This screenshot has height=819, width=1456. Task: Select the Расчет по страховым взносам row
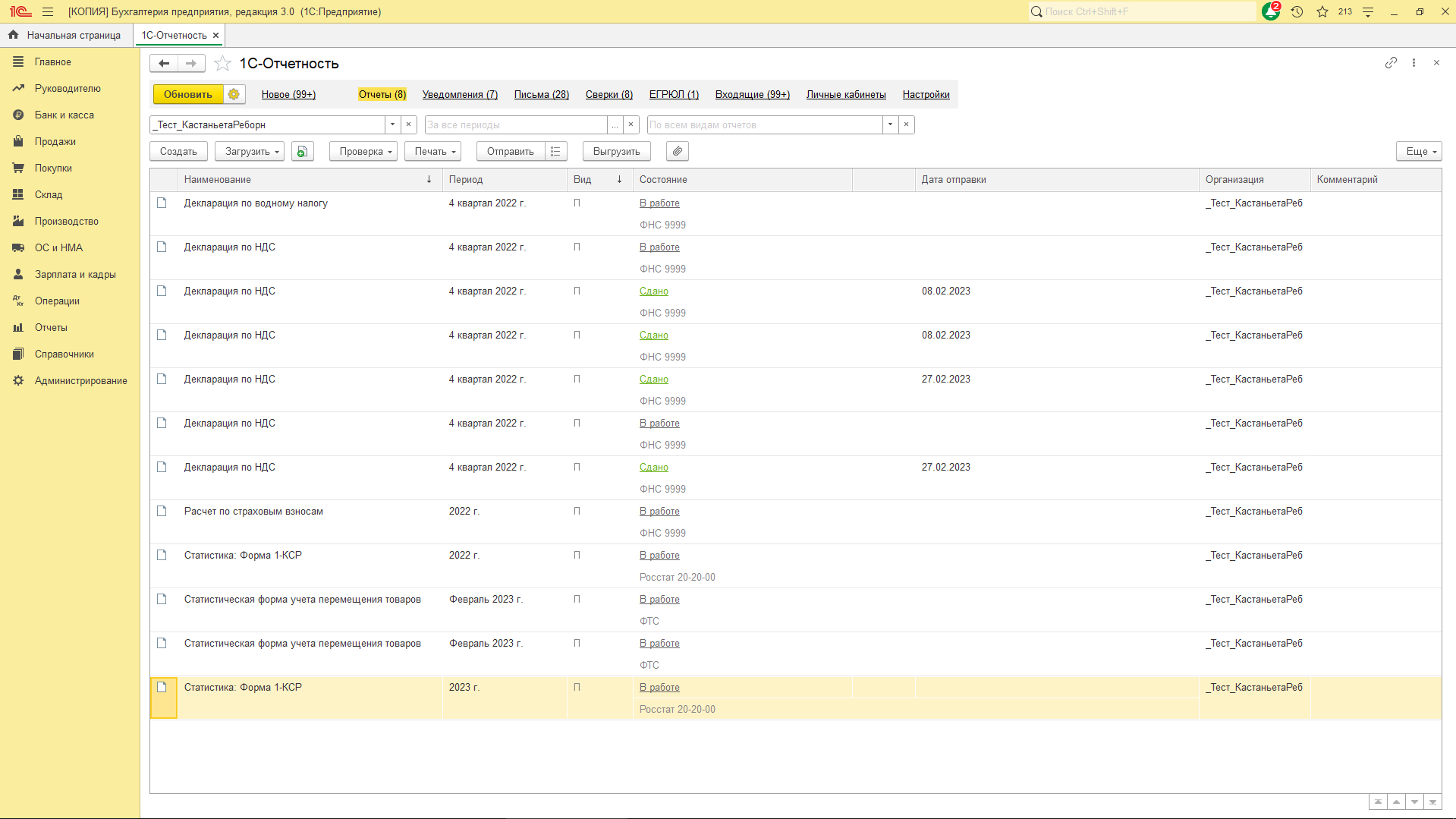point(796,521)
